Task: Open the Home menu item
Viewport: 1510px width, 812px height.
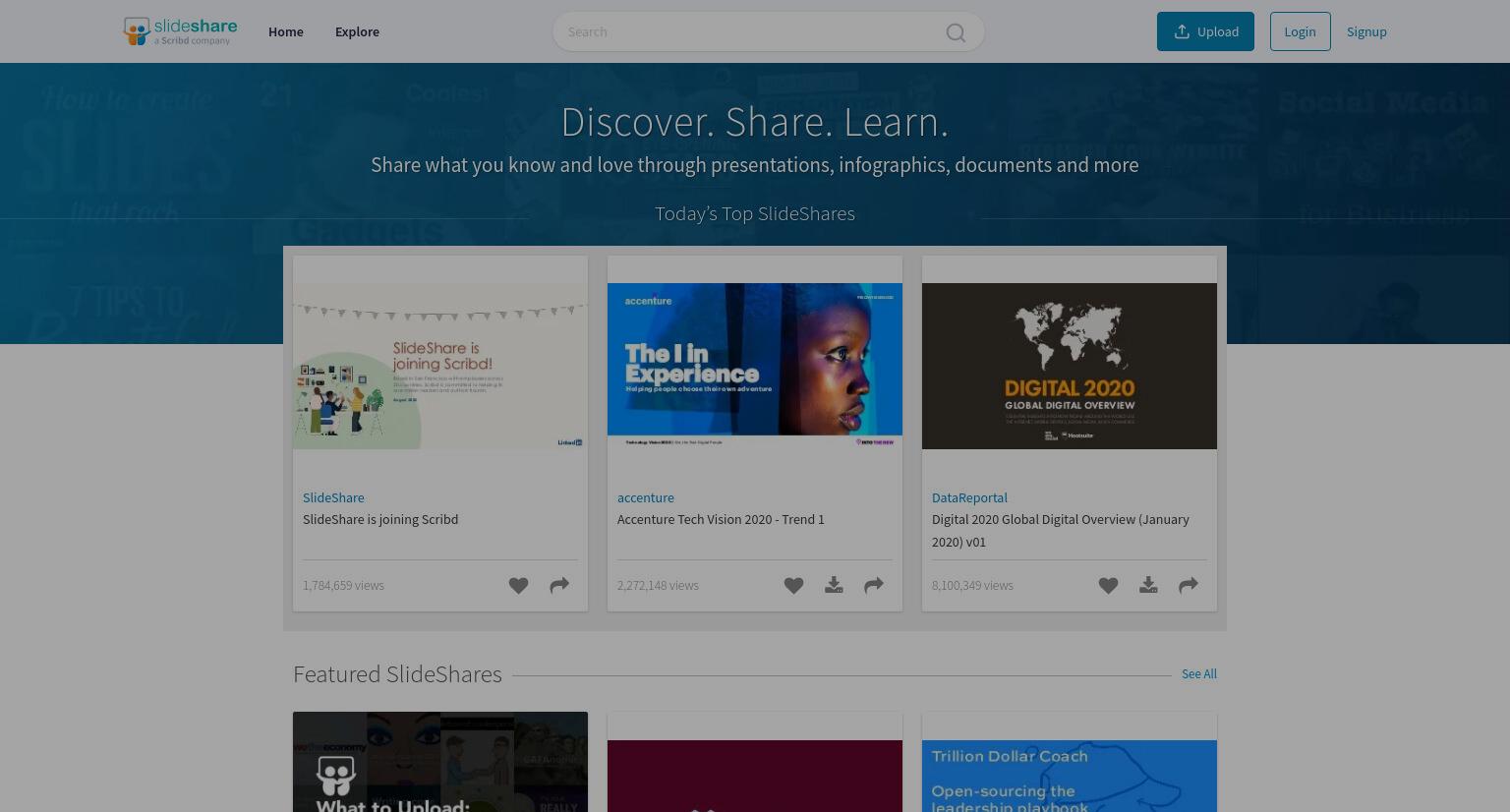Action: [286, 31]
